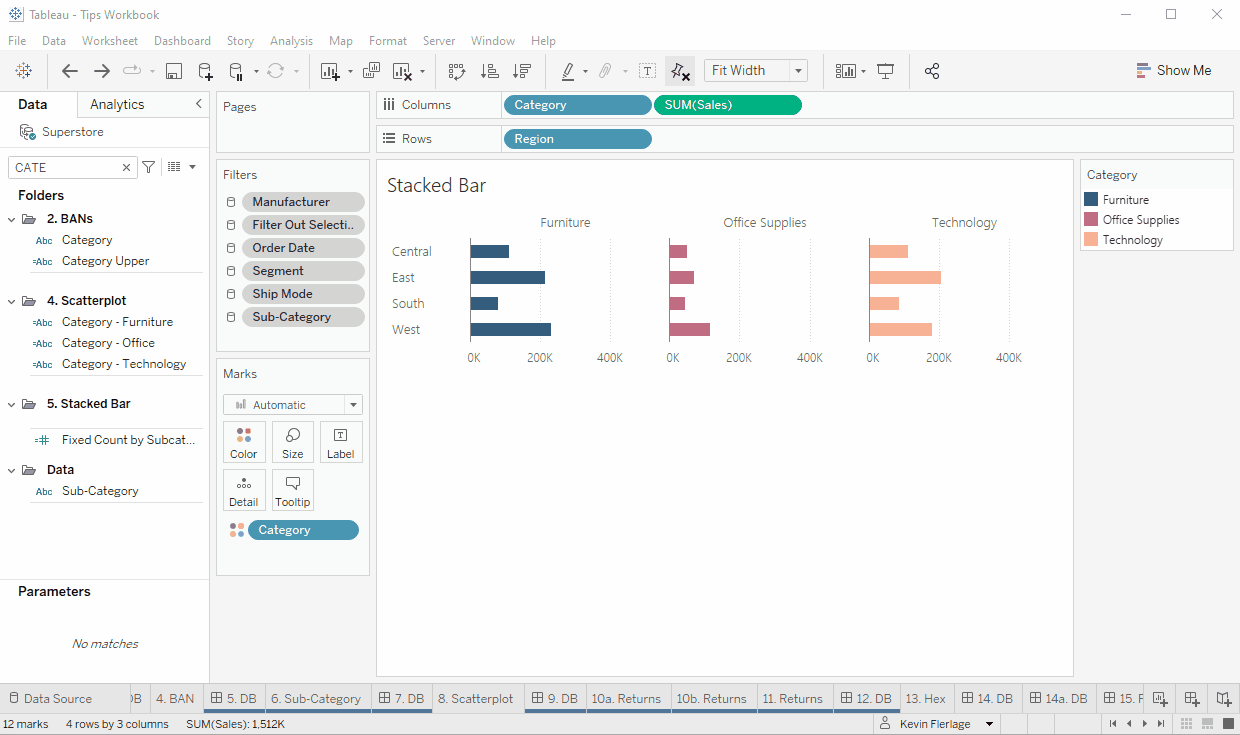This screenshot has height=735, width=1240.
Task: Click the Sort Descending toolbar icon
Action: (x=521, y=71)
